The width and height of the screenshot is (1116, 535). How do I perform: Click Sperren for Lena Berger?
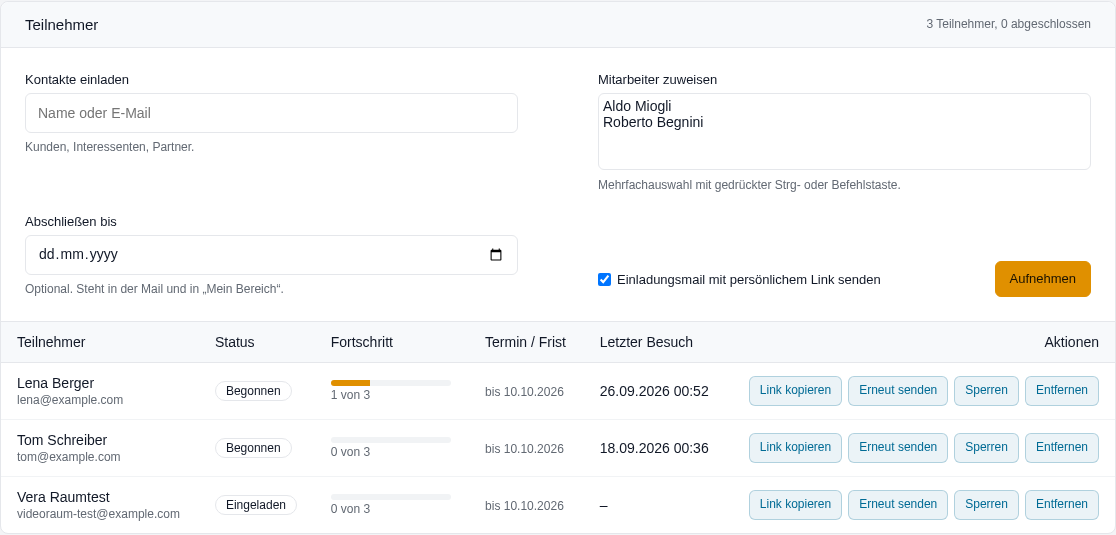986,391
